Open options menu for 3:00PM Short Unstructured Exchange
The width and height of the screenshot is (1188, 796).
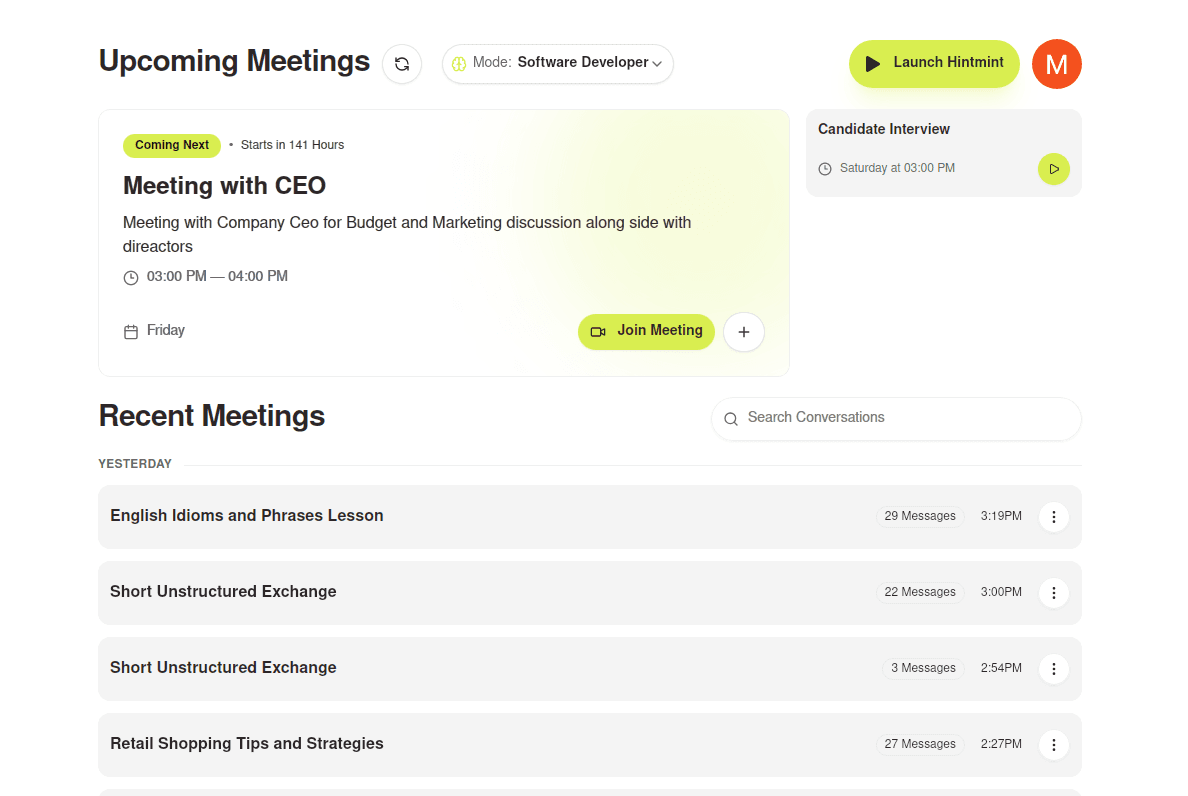point(1053,593)
